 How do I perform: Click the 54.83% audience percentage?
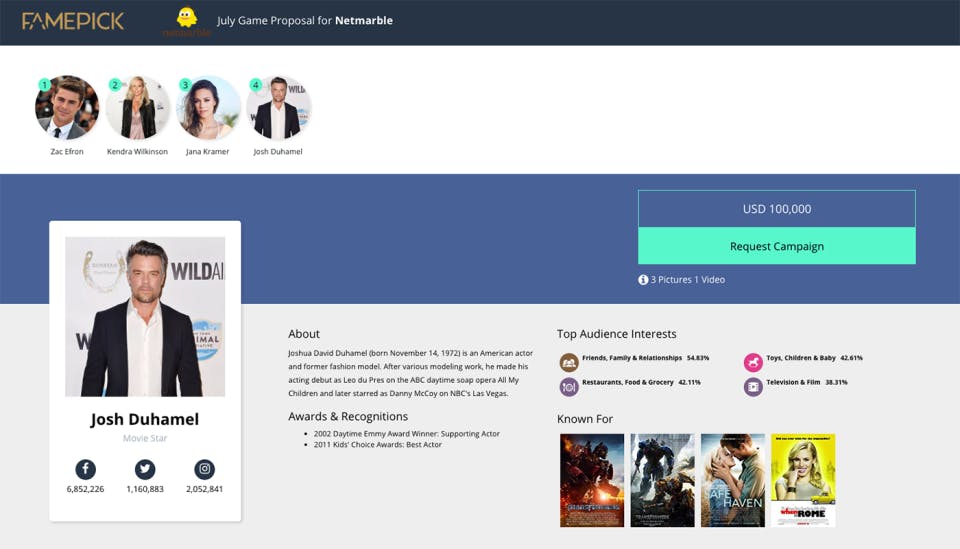coord(698,358)
